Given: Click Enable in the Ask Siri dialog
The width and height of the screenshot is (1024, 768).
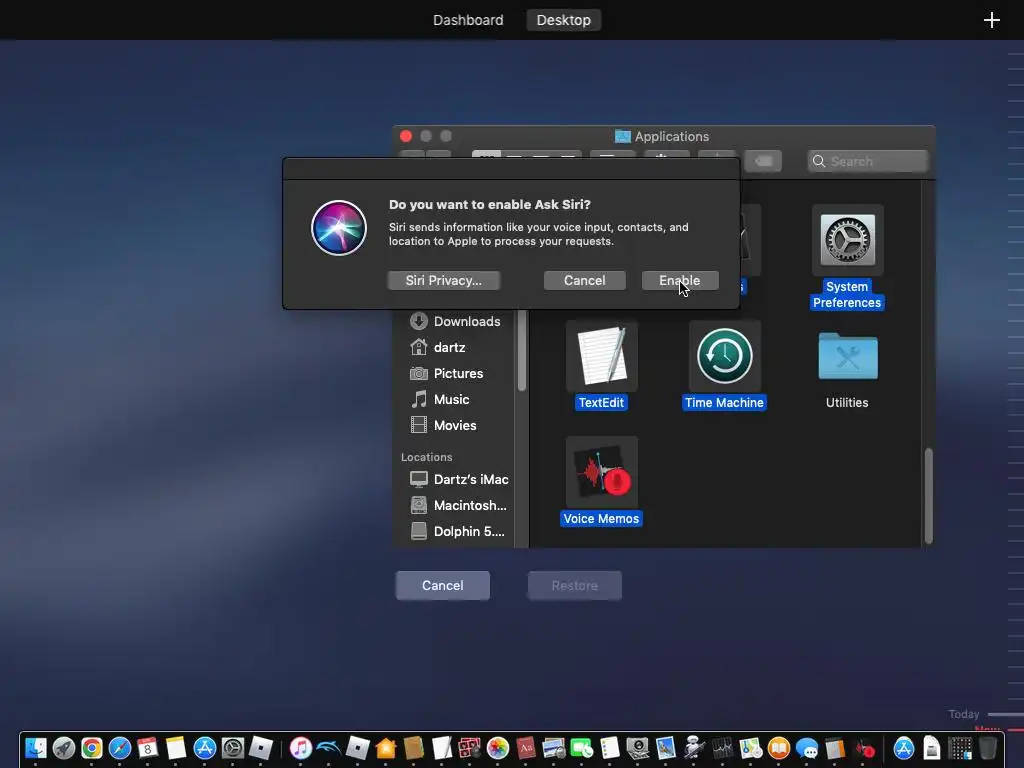Looking at the screenshot, I should click(680, 280).
